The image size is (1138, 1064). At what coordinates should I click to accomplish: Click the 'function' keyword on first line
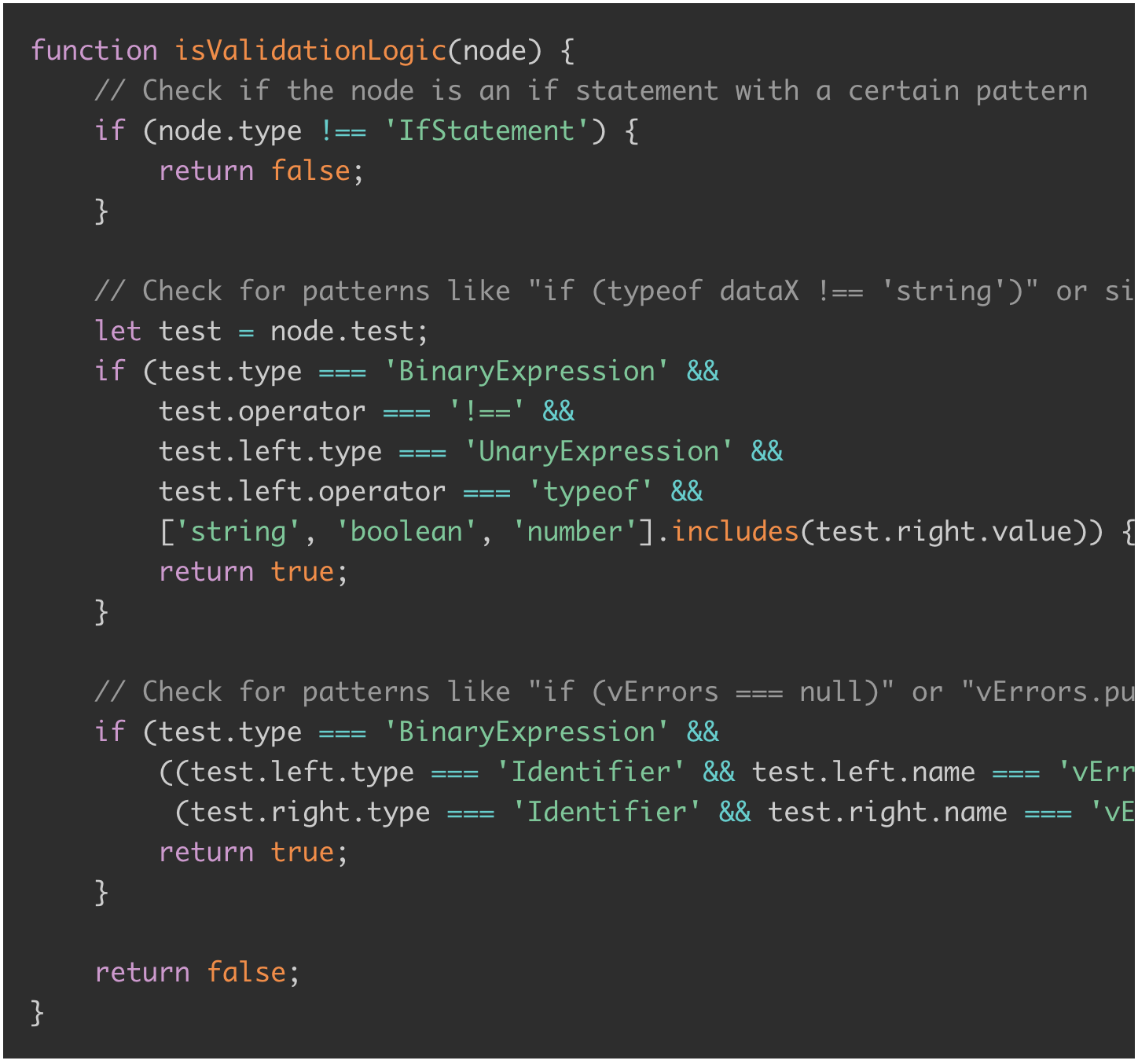[94, 51]
